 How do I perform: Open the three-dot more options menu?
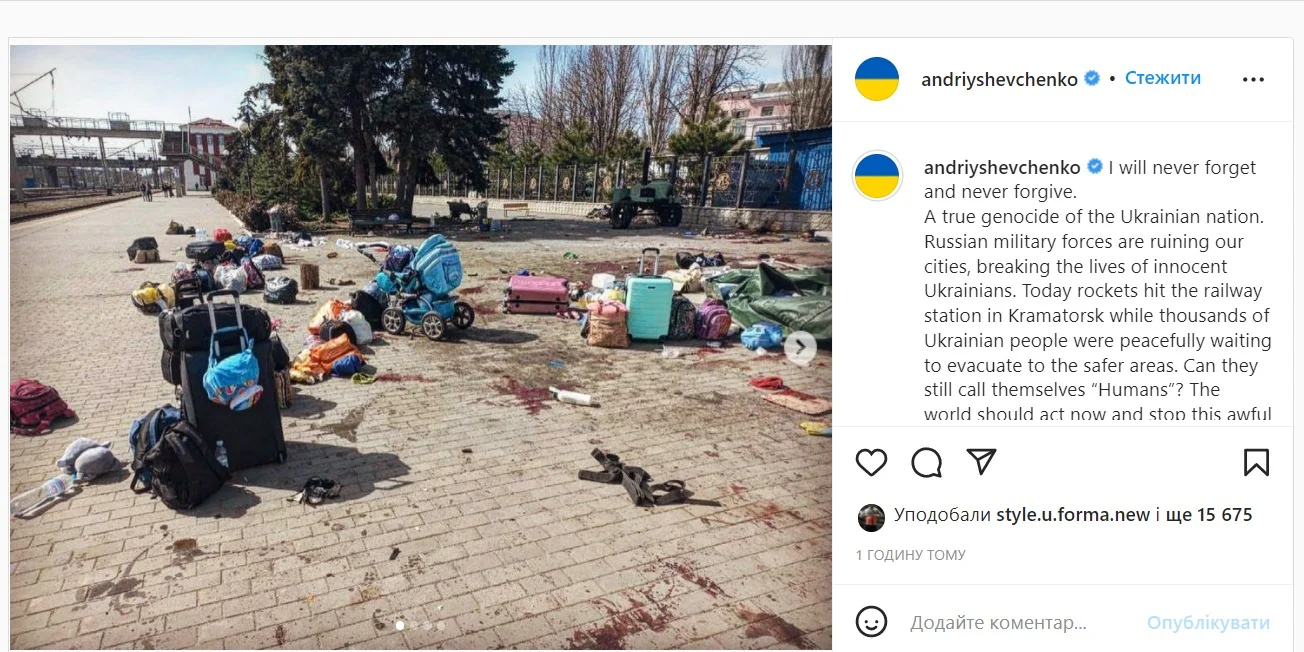[x=1253, y=80]
